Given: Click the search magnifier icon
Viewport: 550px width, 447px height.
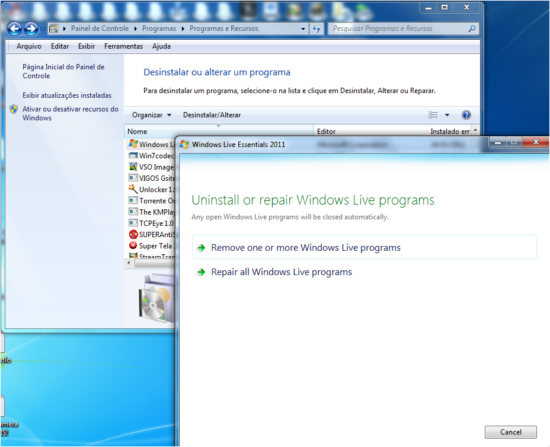Looking at the screenshot, I should [472, 28].
